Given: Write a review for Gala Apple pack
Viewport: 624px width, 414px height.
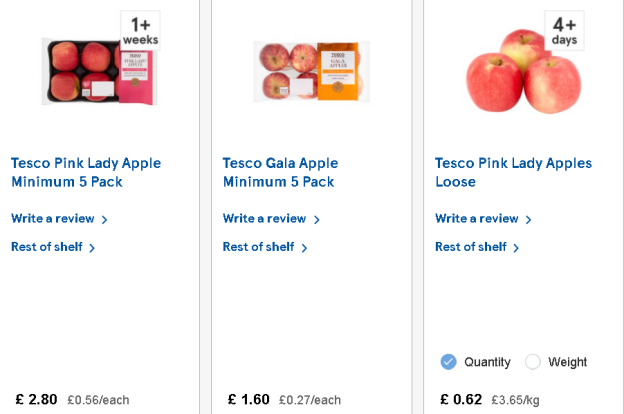Looking at the screenshot, I should [271, 219].
